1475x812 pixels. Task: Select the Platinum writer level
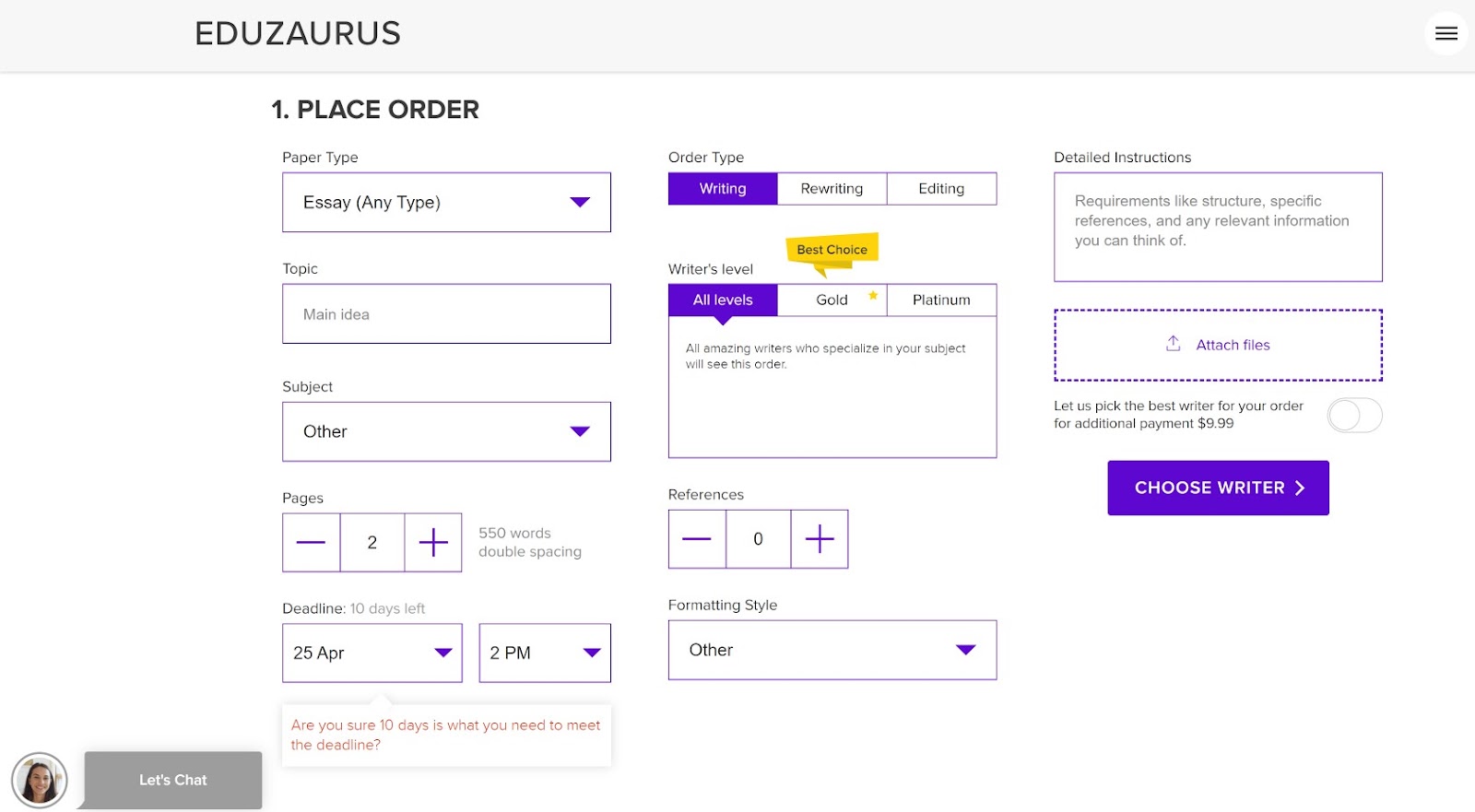coord(941,300)
